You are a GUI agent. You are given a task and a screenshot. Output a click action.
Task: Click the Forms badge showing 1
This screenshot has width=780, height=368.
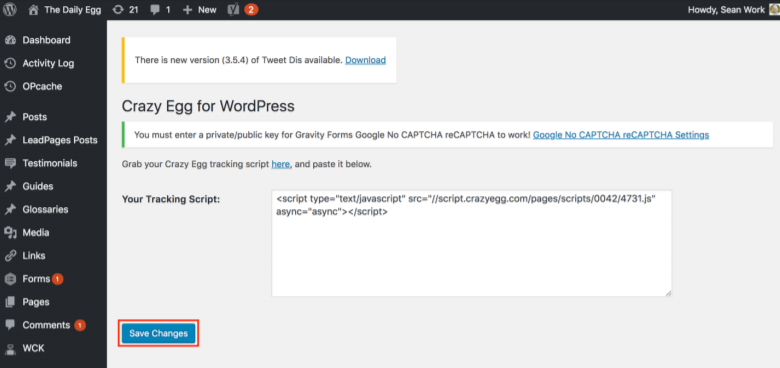tap(57, 279)
